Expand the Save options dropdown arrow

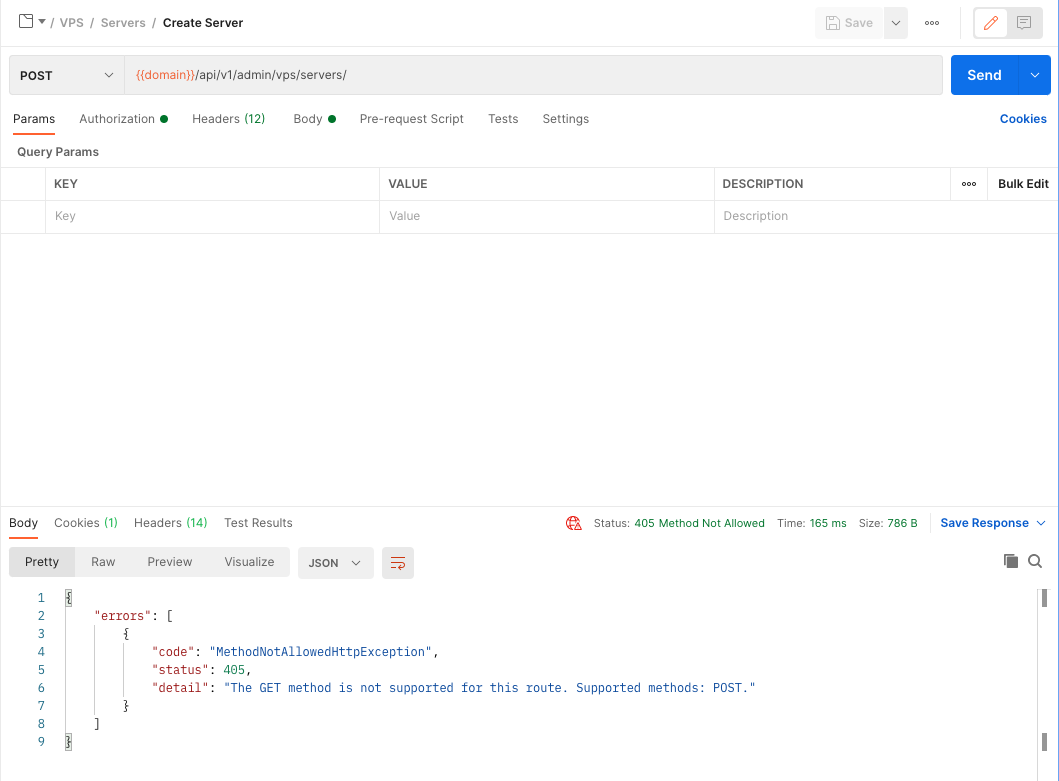click(x=896, y=23)
